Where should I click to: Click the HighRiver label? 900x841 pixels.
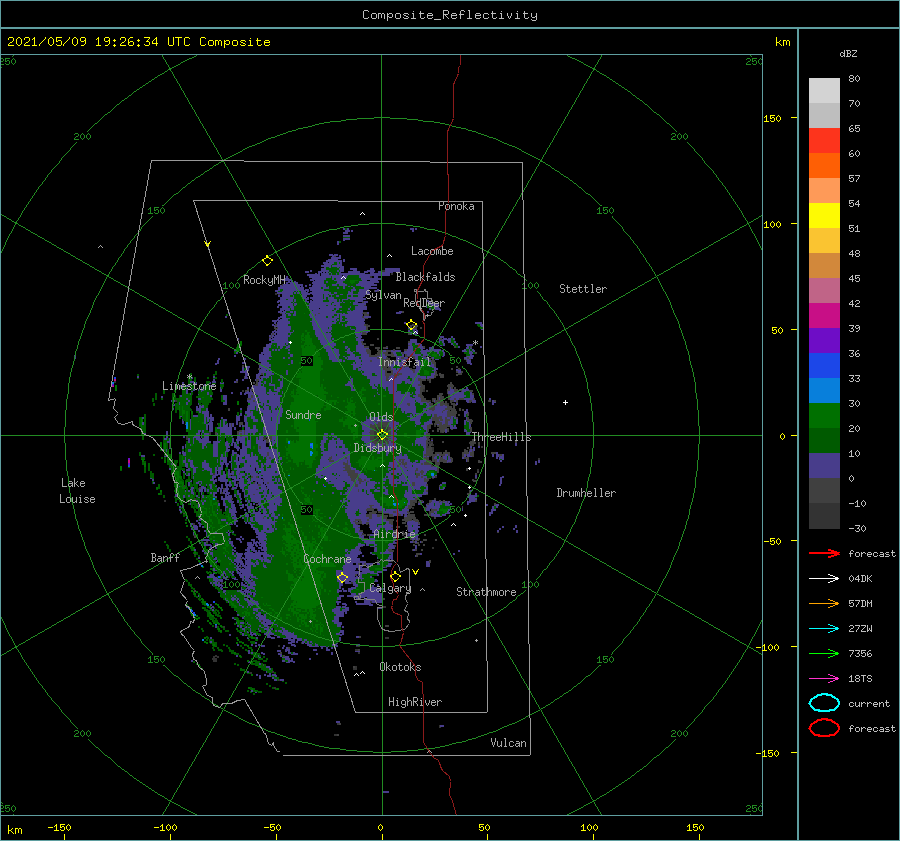point(414,702)
